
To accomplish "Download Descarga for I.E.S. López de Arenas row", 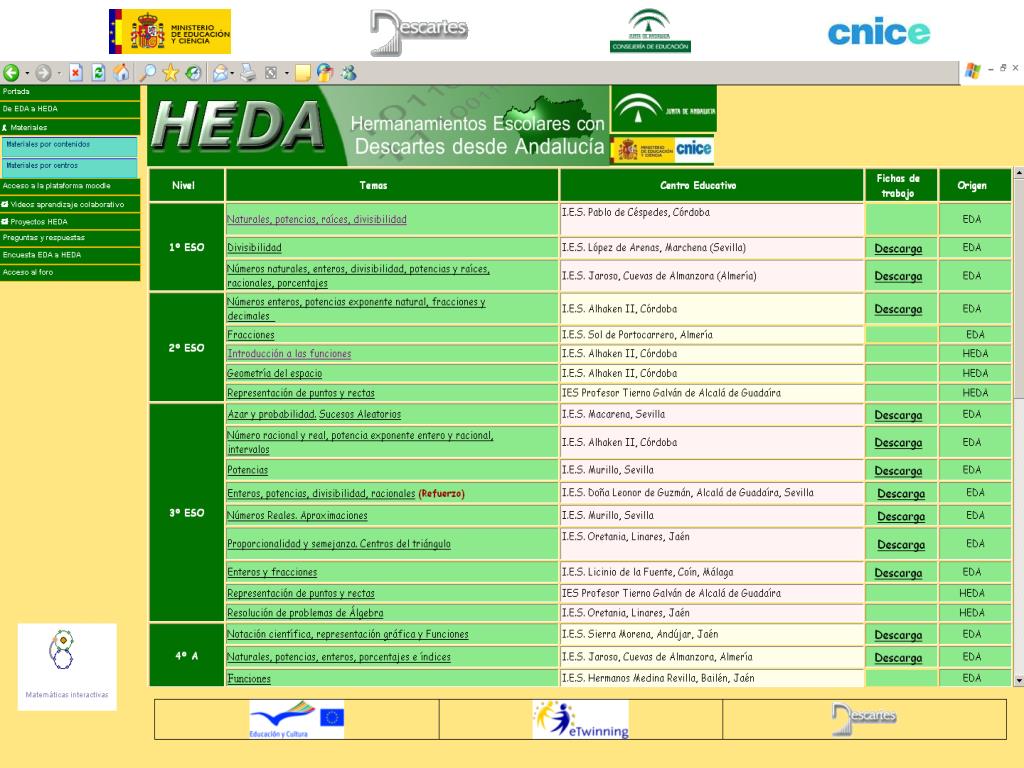I will [898, 249].
